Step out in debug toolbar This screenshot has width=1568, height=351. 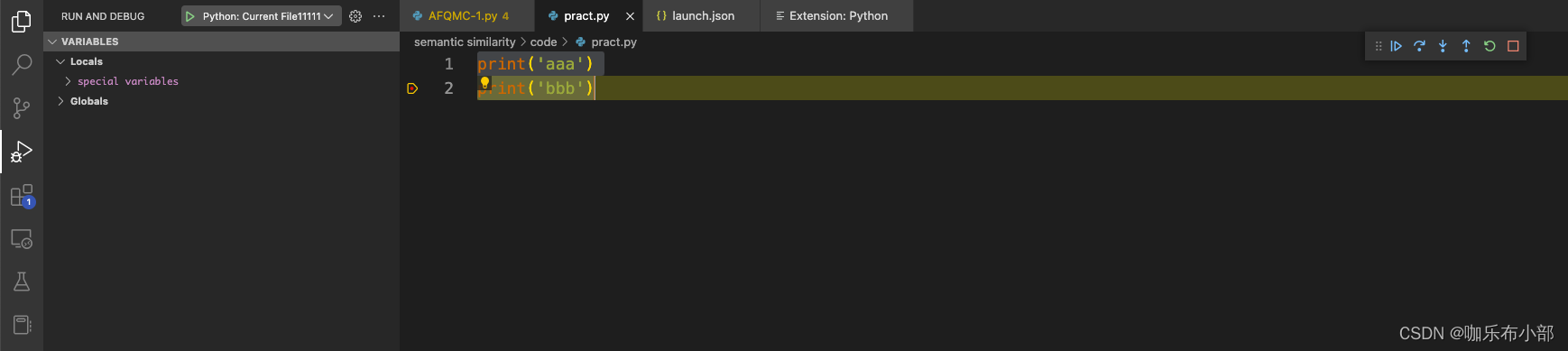(1466, 46)
